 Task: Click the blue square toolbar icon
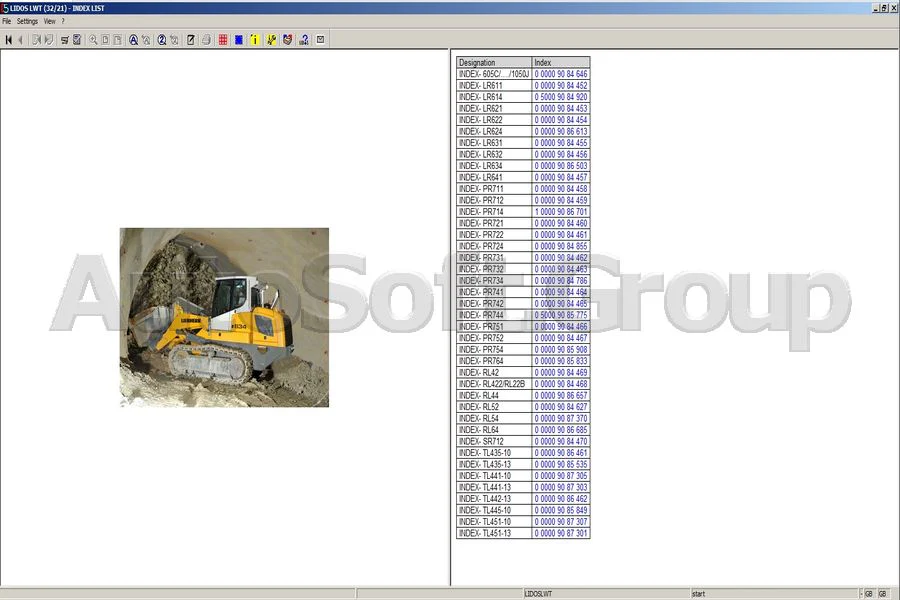[238, 39]
